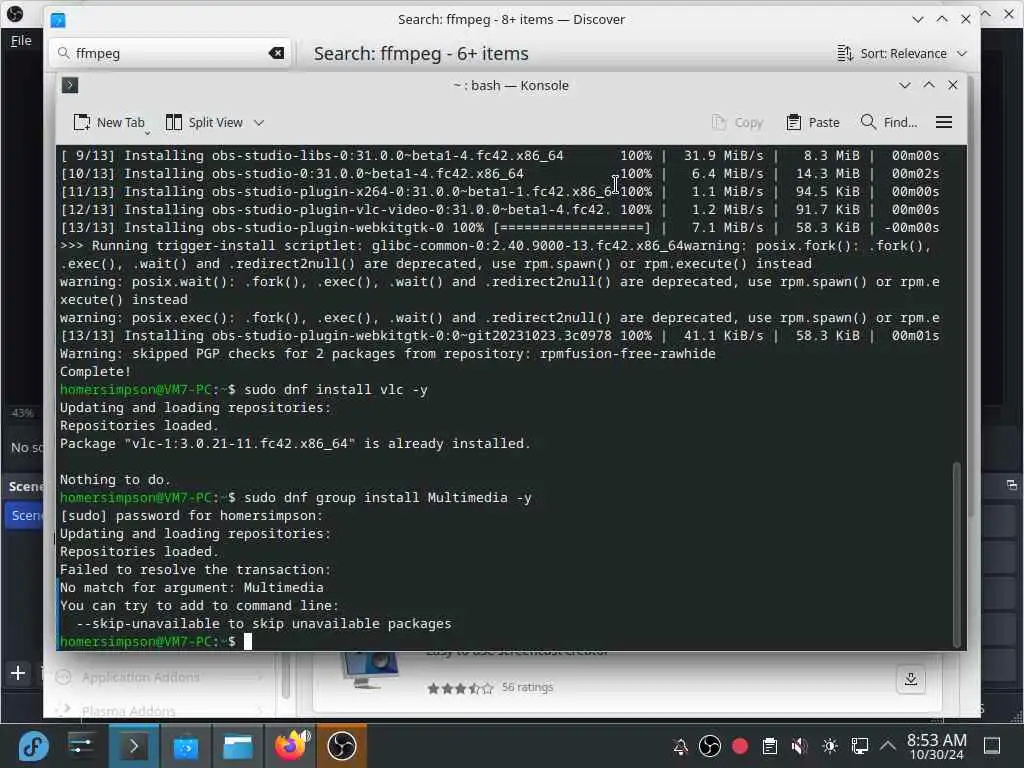
Task: Click the greyed-out Copy button in Konsole
Action: 737,123
